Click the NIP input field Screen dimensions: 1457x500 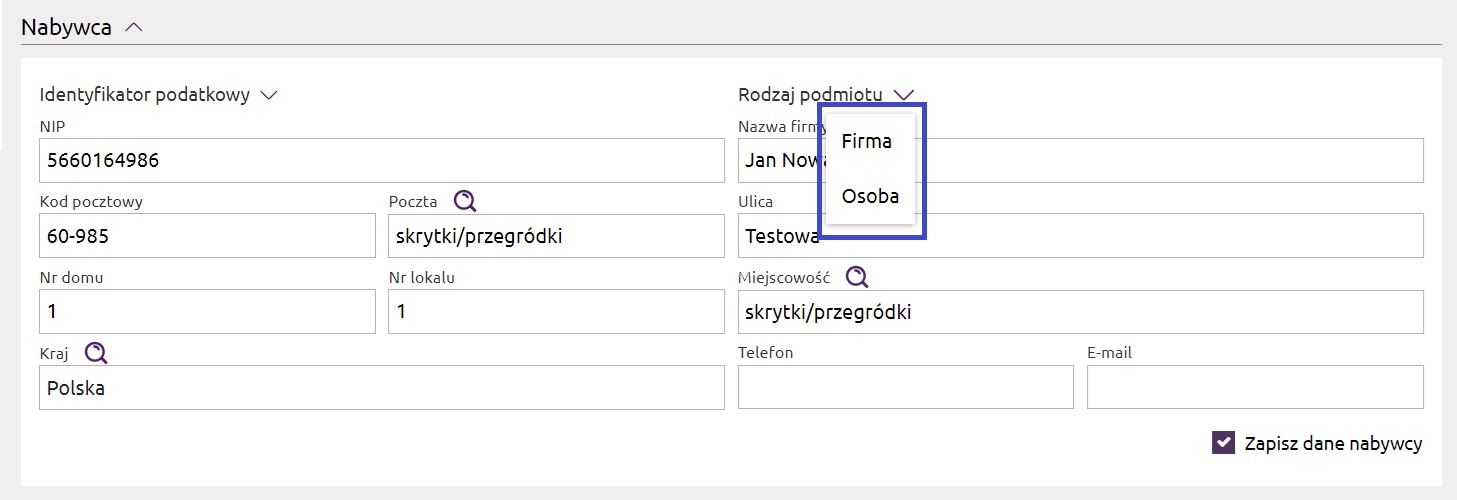tap(382, 160)
